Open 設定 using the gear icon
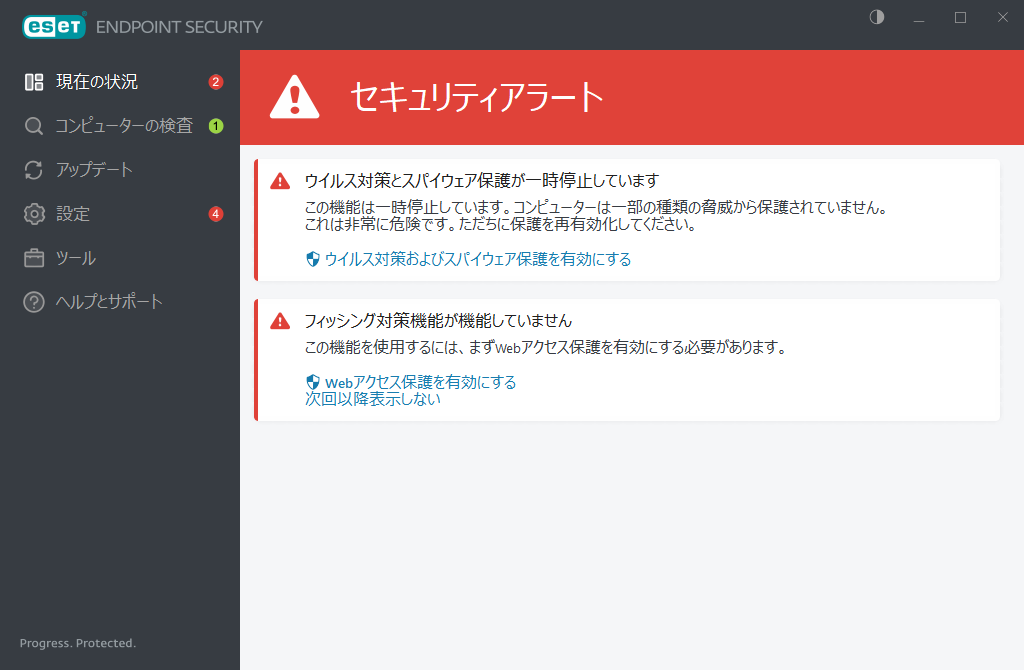 (x=33, y=214)
